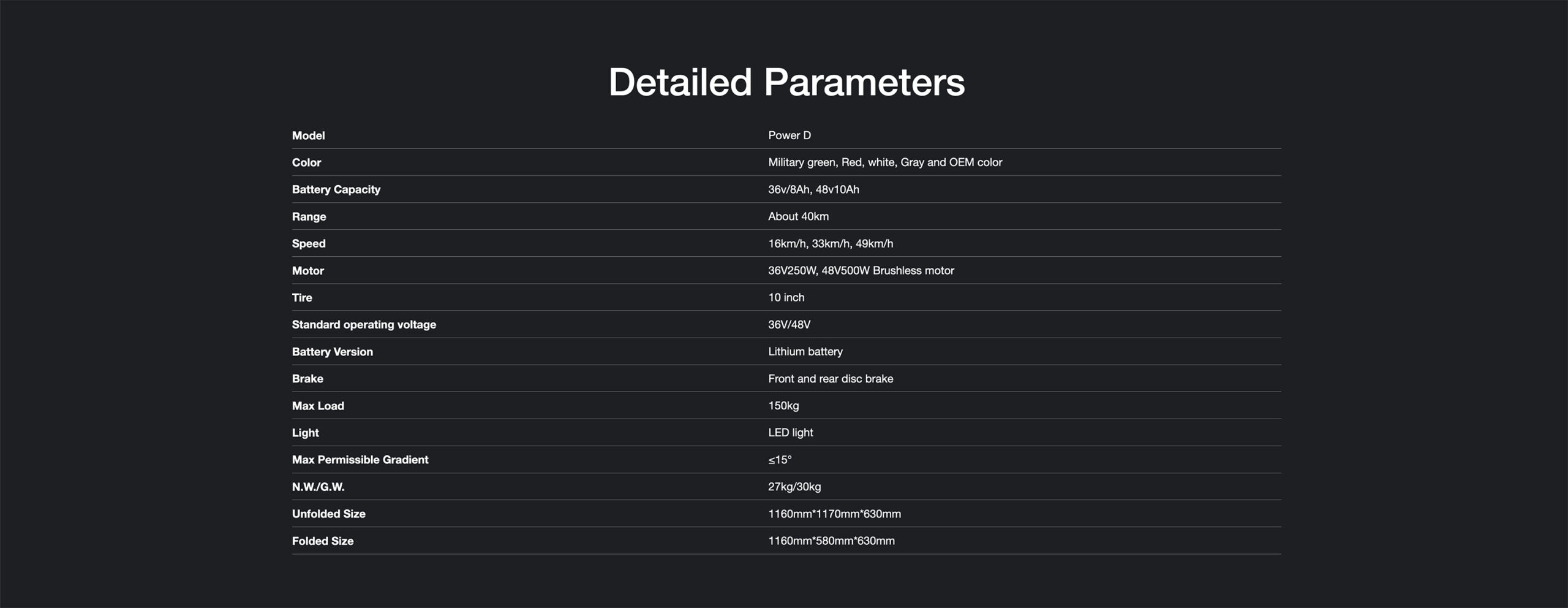The height and width of the screenshot is (608, 1568).
Task: Click the Max Load label
Action: tap(318, 406)
